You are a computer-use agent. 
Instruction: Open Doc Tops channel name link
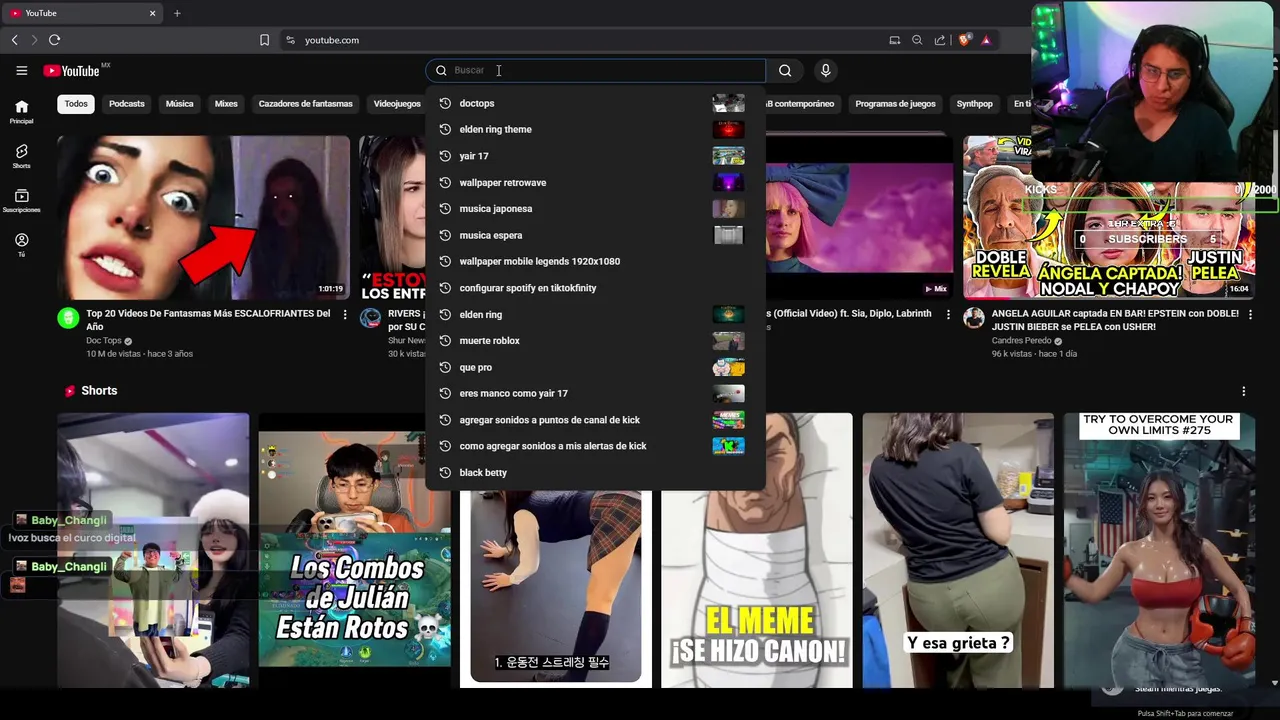[104, 341]
